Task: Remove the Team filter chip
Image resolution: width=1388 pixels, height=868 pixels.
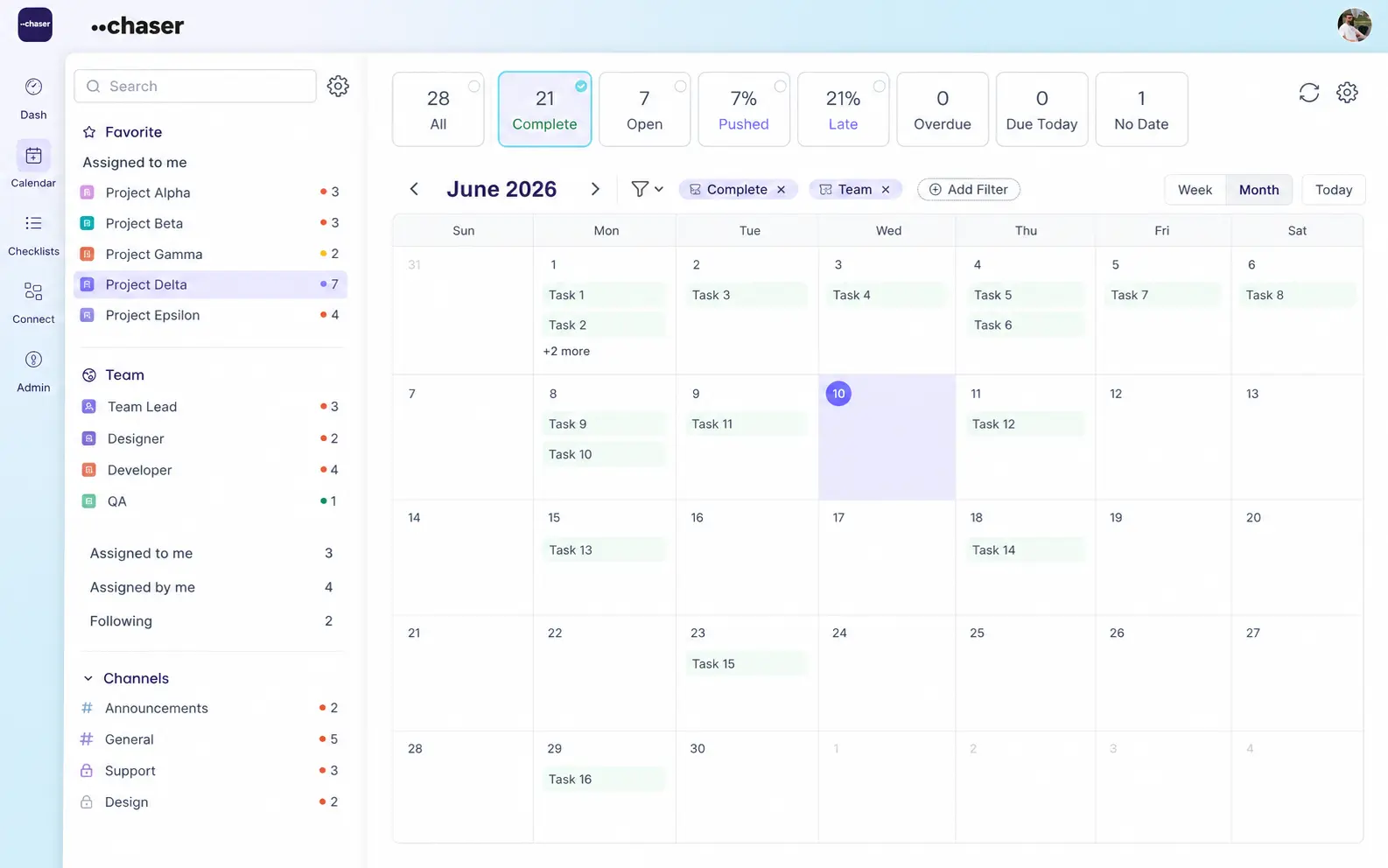Action: [886, 190]
